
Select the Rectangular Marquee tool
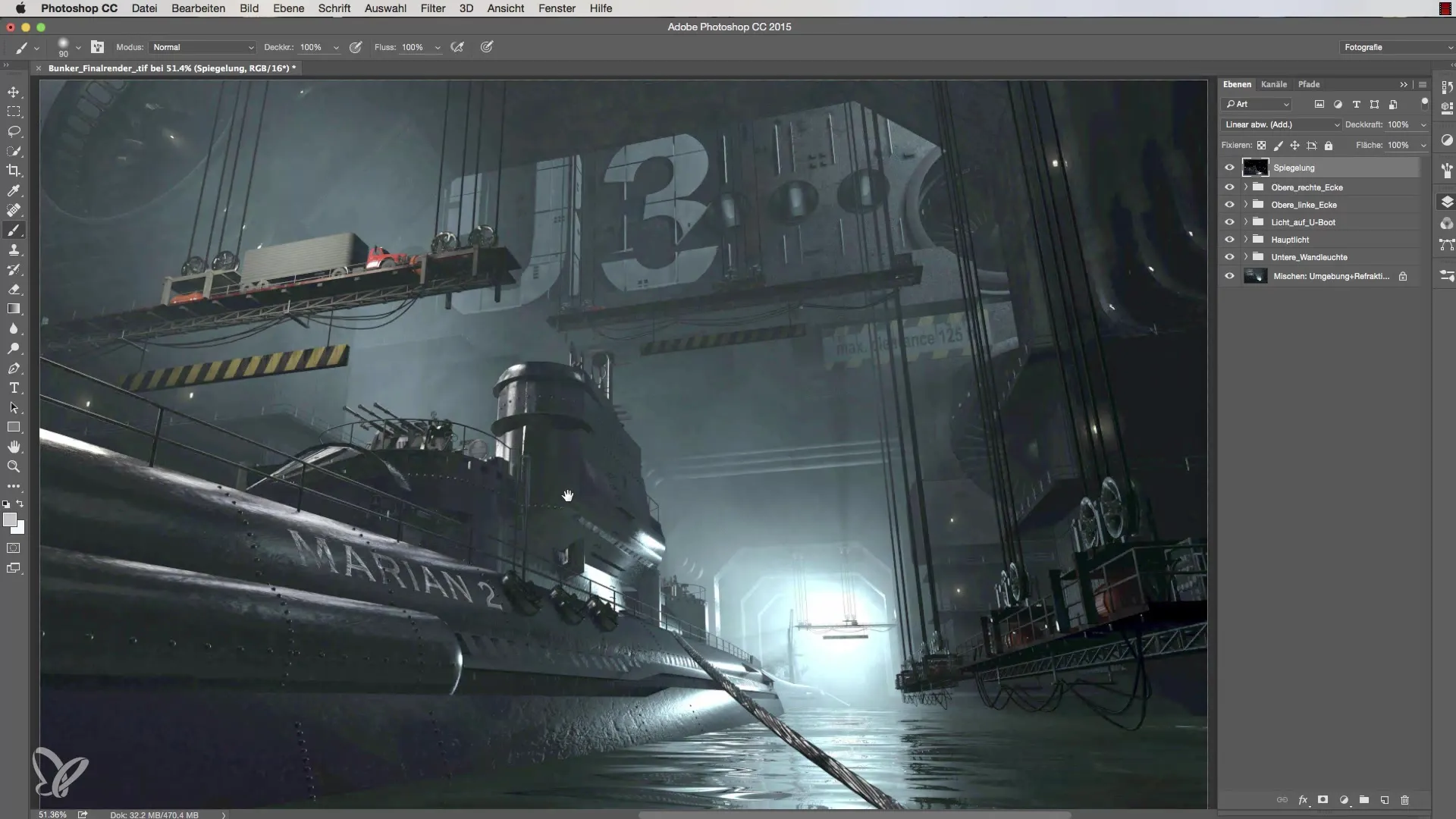[x=14, y=111]
